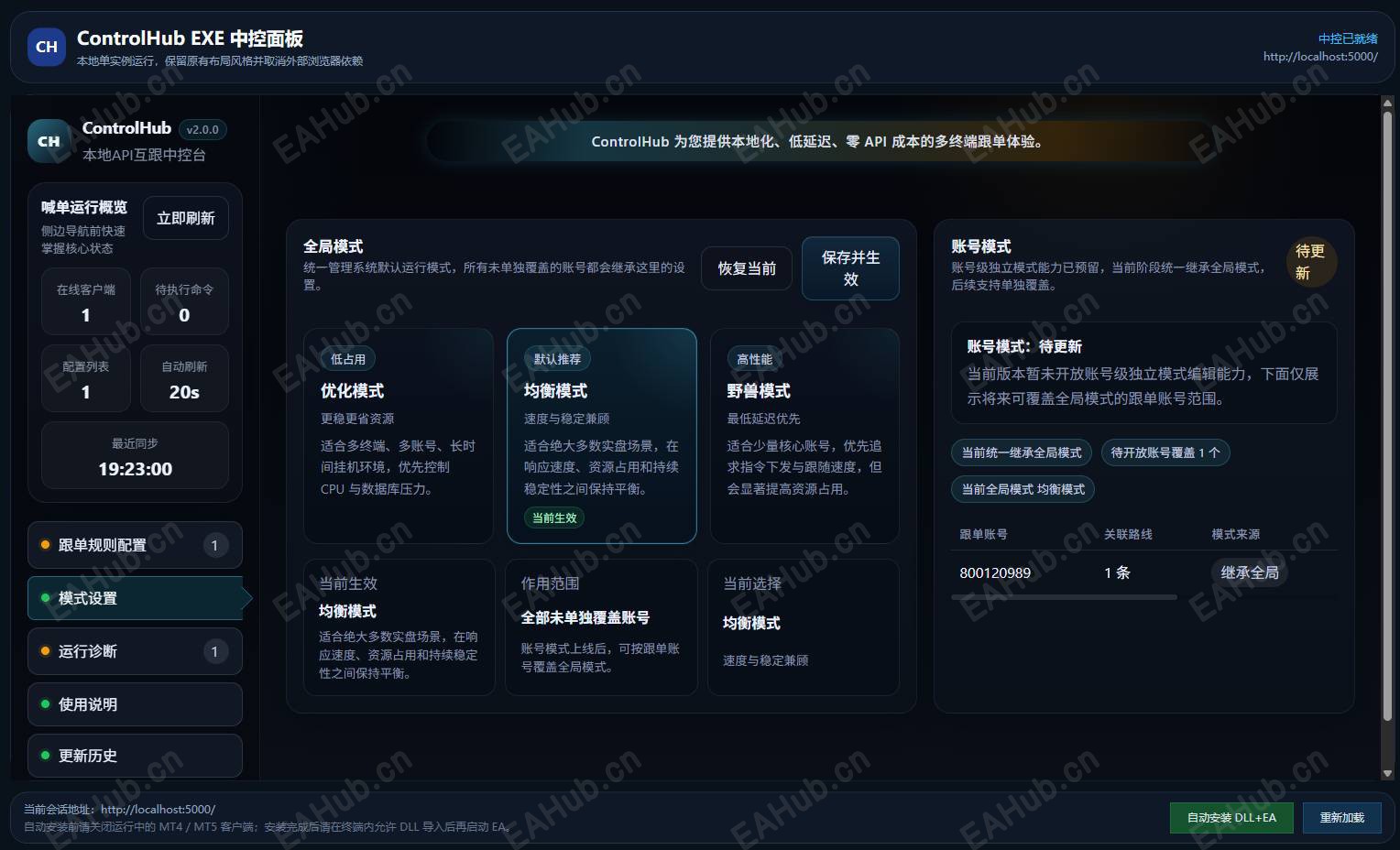
Task: Click the CH logo in the top header
Action: coord(47,47)
